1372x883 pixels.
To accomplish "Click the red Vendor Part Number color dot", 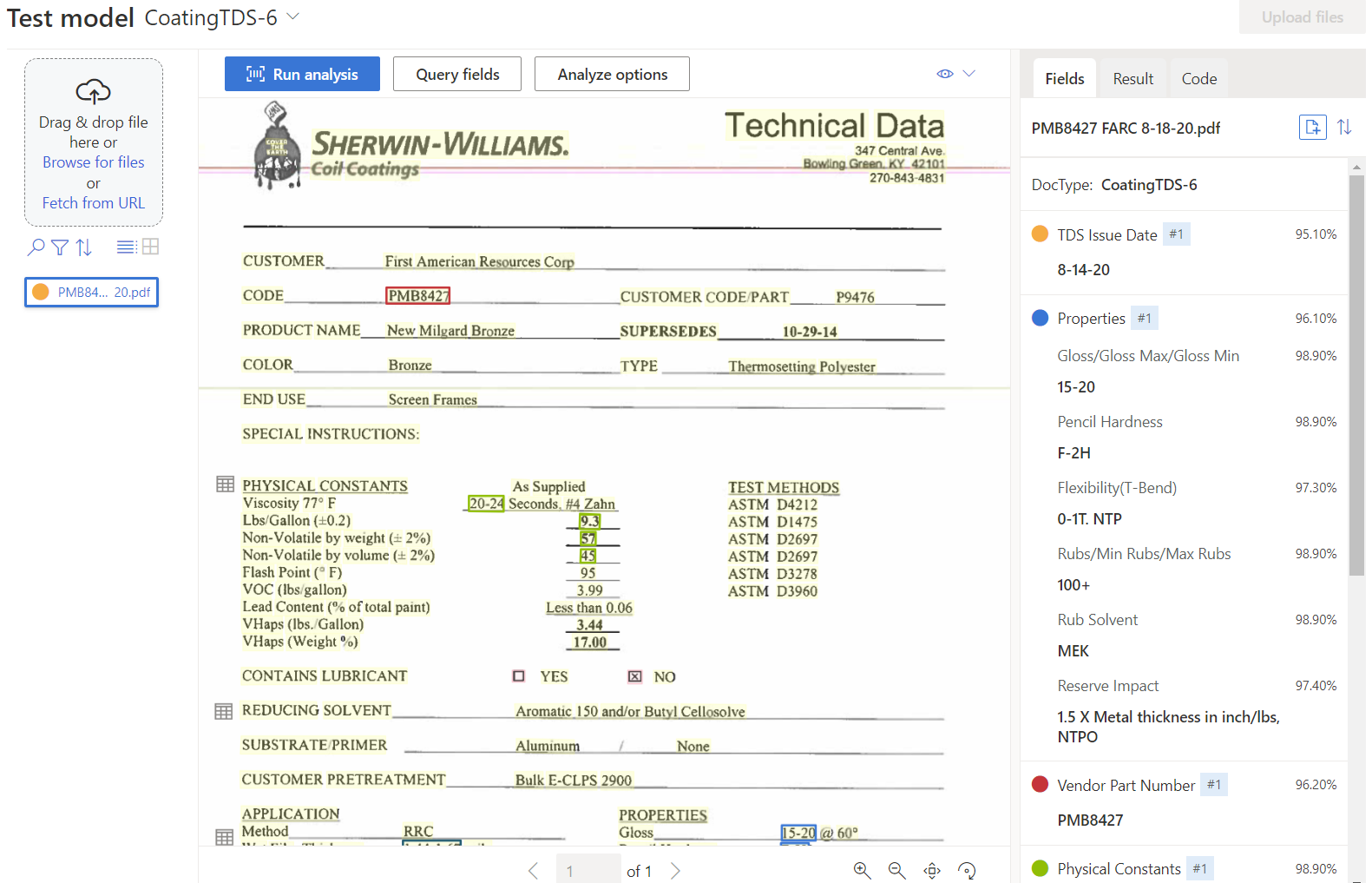I will click(x=1040, y=784).
